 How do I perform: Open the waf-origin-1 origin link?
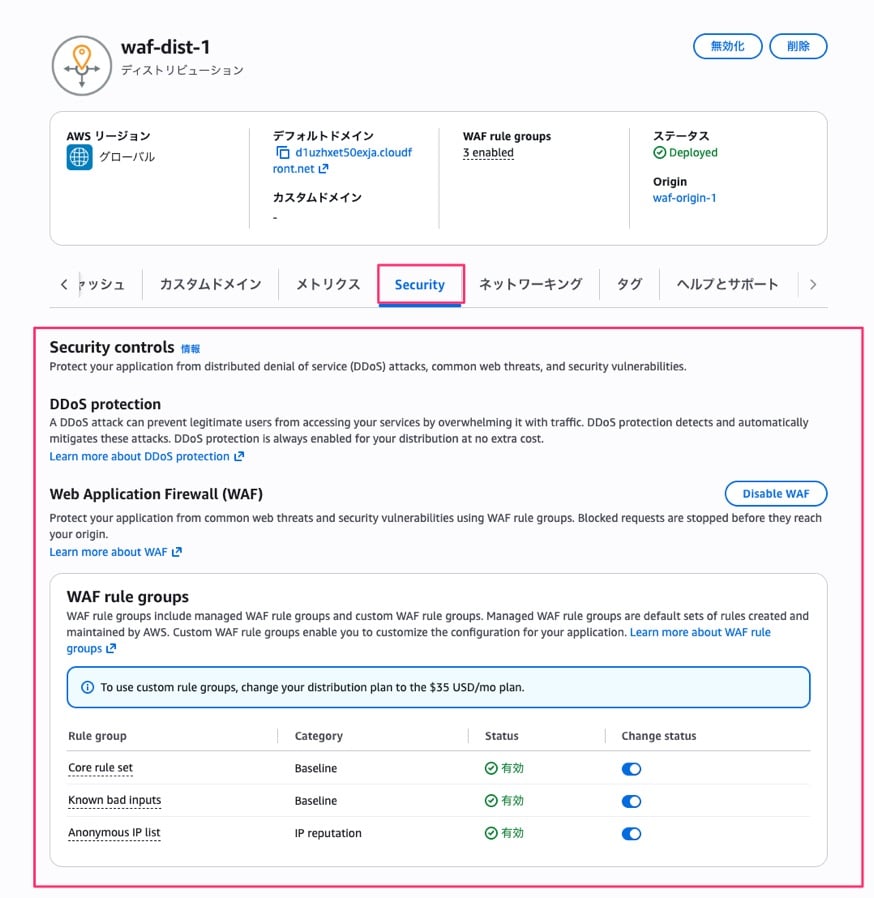(x=684, y=198)
